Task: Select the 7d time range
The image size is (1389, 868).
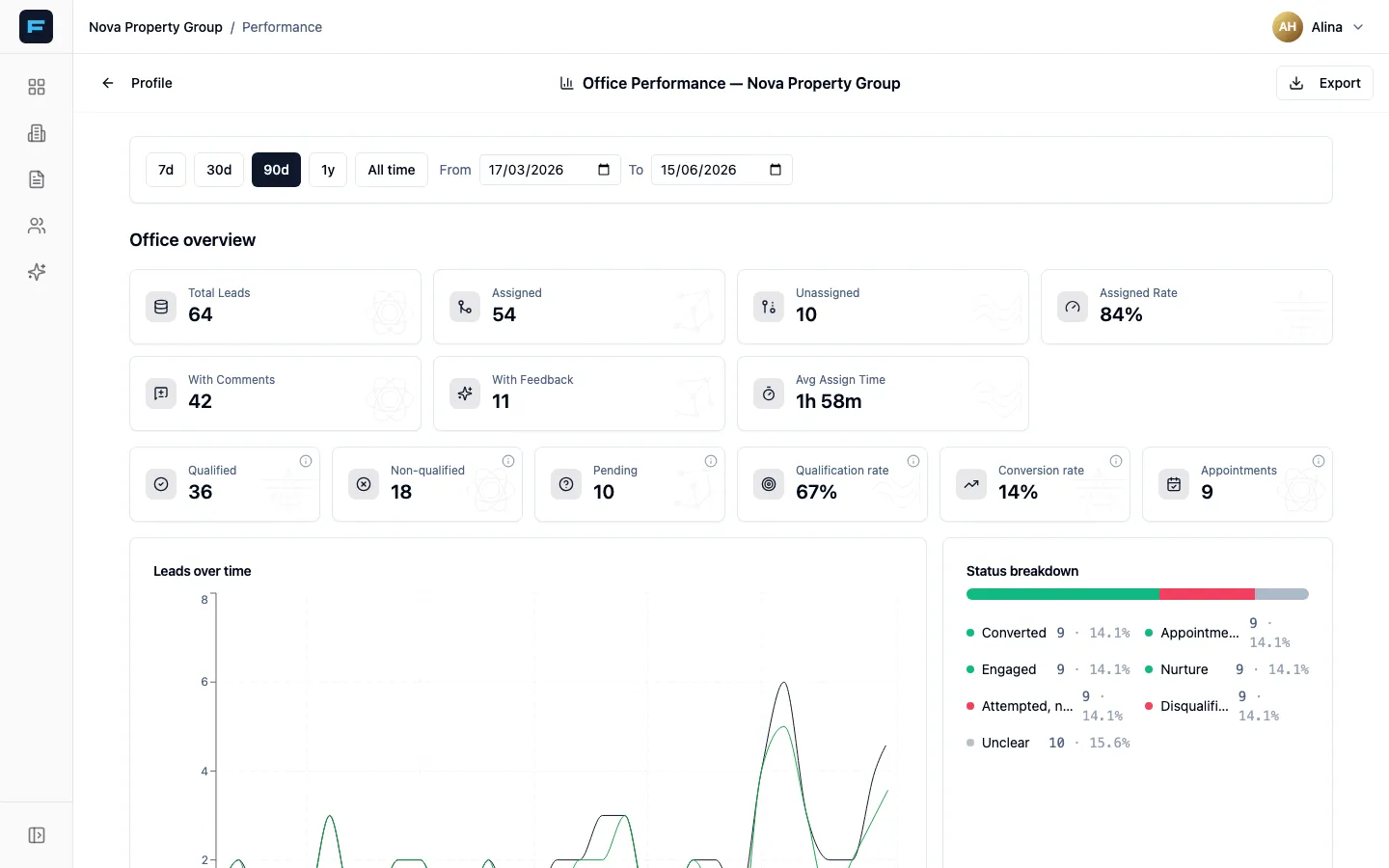Action: tap(166, 170)
